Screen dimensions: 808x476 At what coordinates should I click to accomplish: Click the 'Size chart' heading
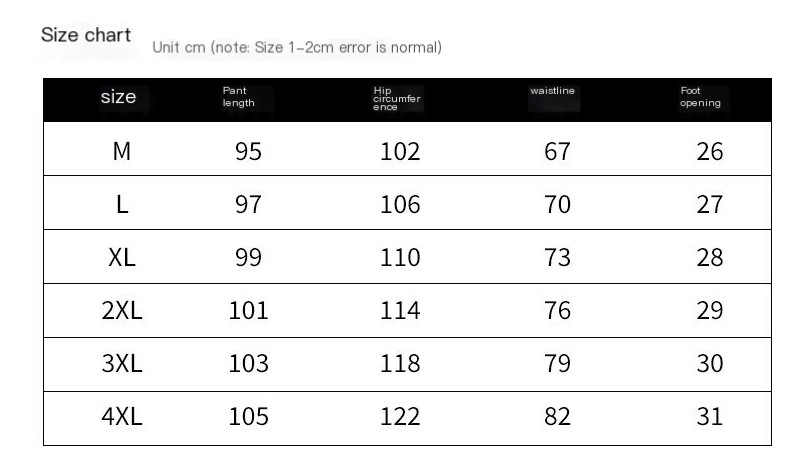pyautogui.click(x=86, y=35)
